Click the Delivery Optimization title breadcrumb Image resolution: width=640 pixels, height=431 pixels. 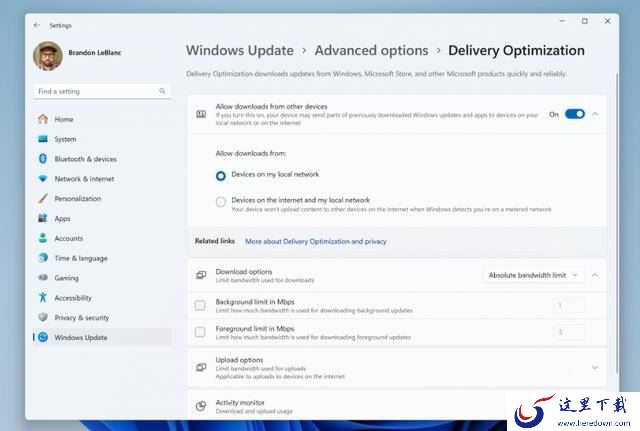[x=516, y=50]
